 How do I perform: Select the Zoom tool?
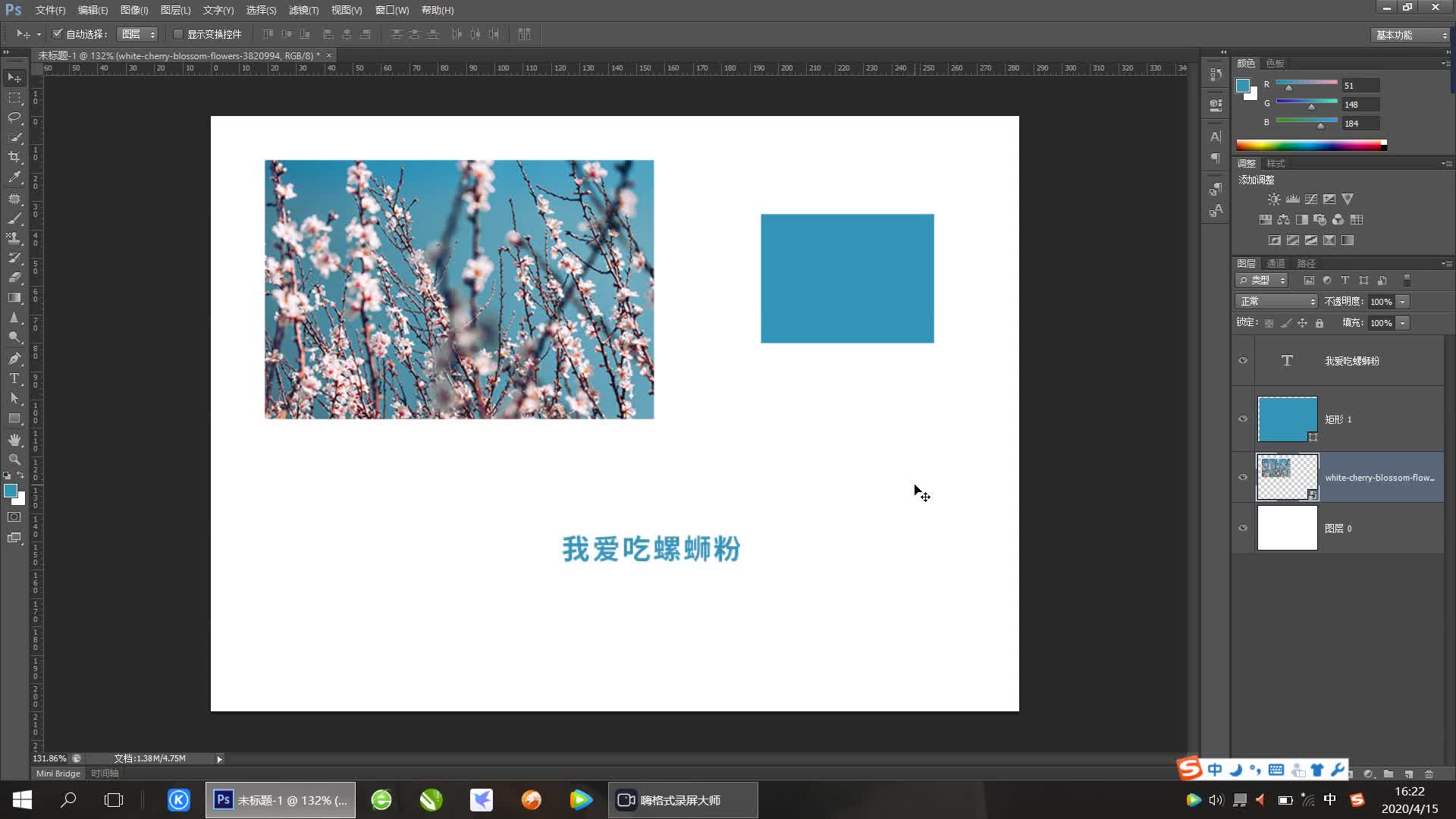point(14,460)
